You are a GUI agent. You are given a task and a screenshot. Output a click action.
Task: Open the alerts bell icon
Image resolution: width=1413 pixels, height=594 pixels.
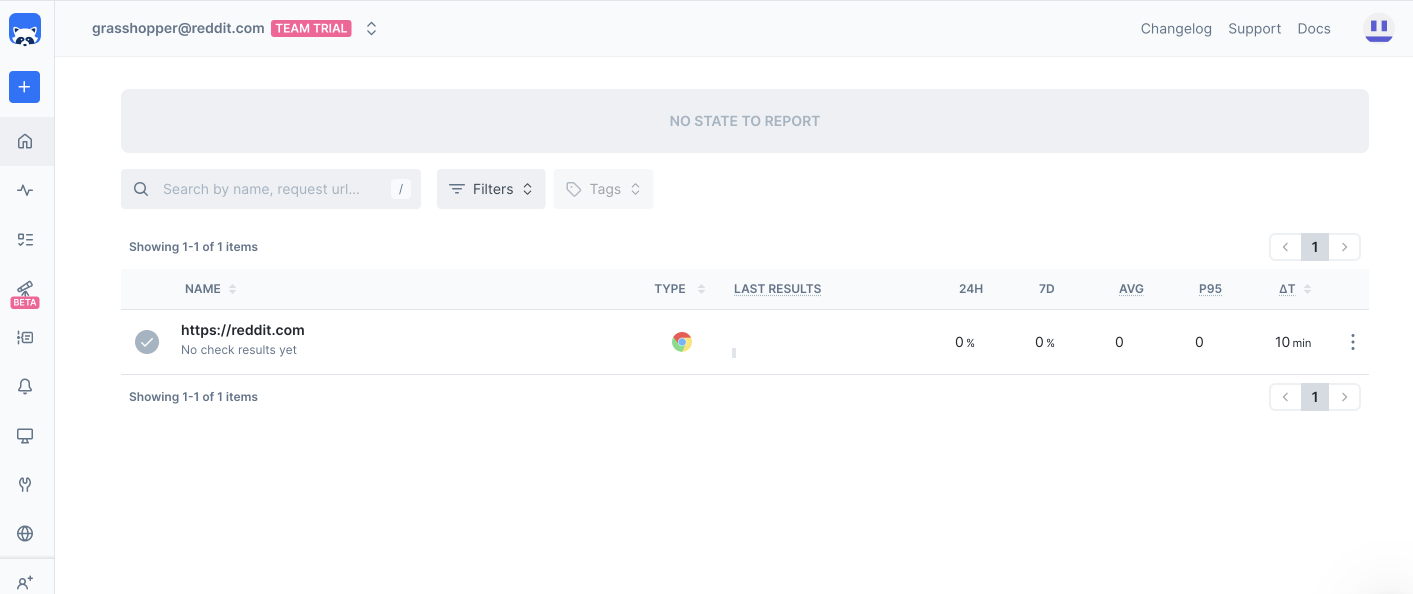pos(25,386)
